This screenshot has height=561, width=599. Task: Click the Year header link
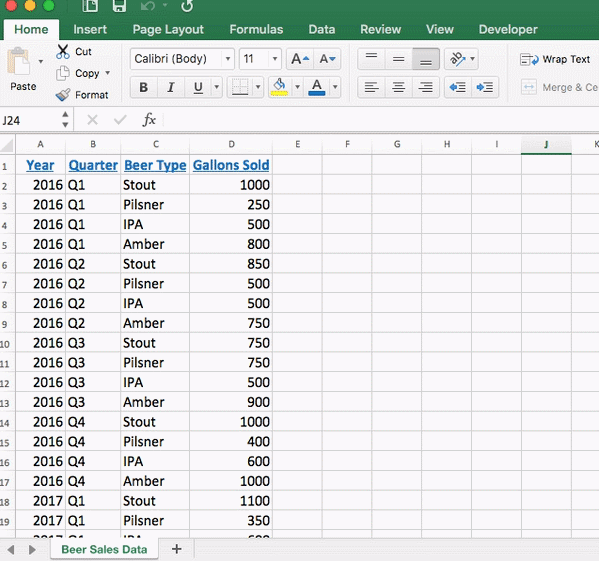40,165
